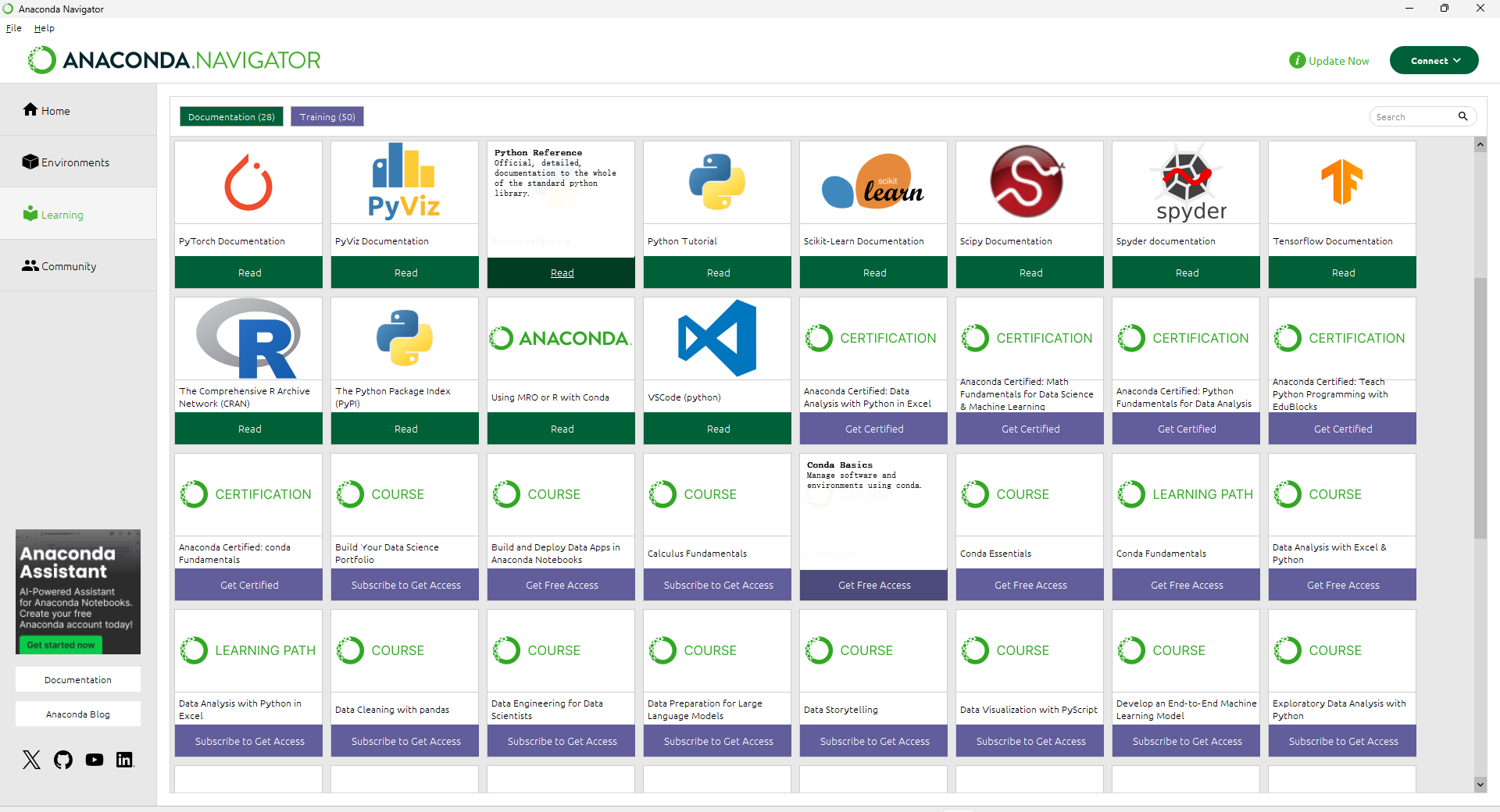Click the R Archive Network logo
This screenshot has height=812, width=1500.
(248, 338)
